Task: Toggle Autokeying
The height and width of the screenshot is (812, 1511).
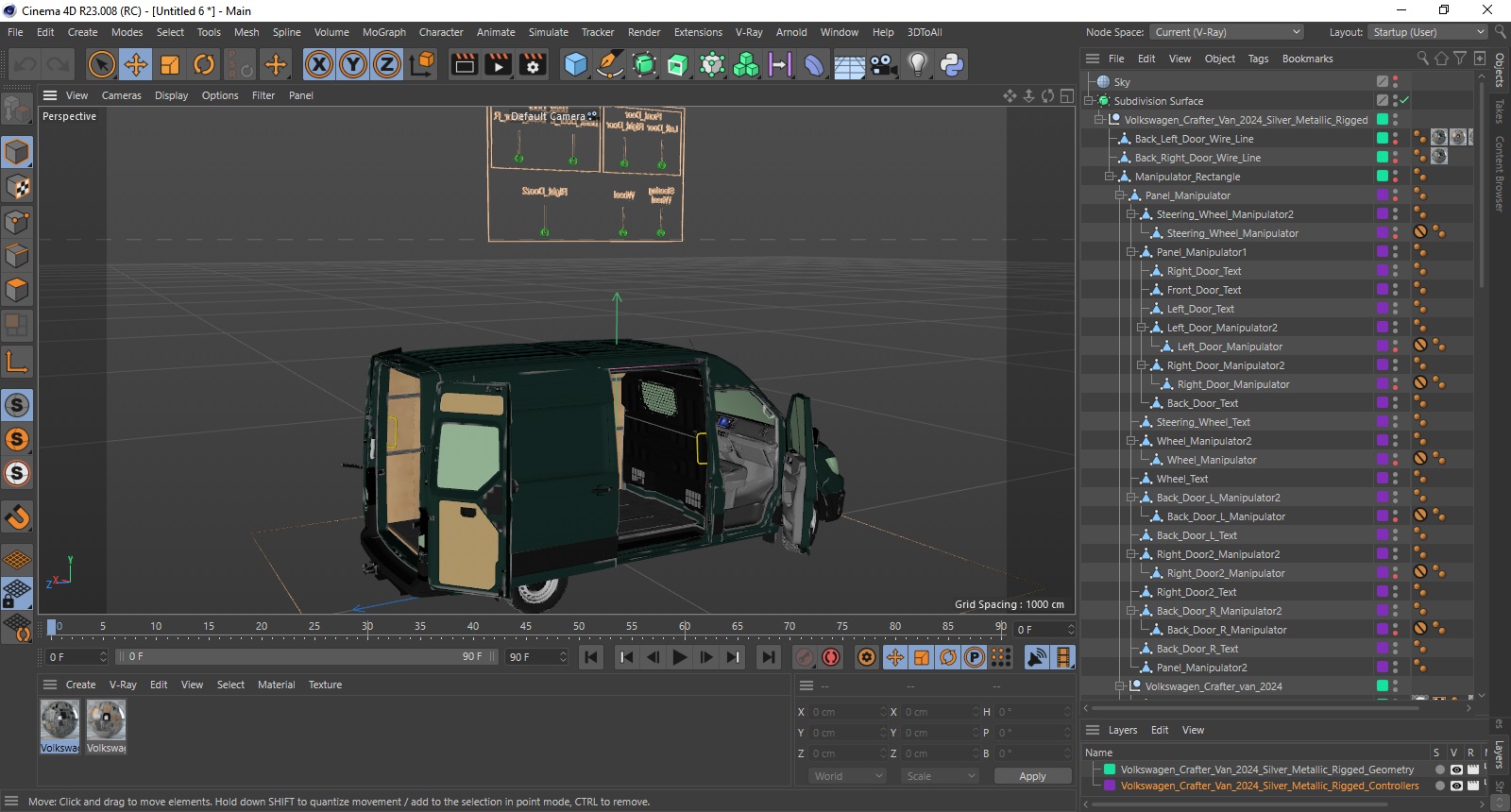Action: (x=831, y=657)
